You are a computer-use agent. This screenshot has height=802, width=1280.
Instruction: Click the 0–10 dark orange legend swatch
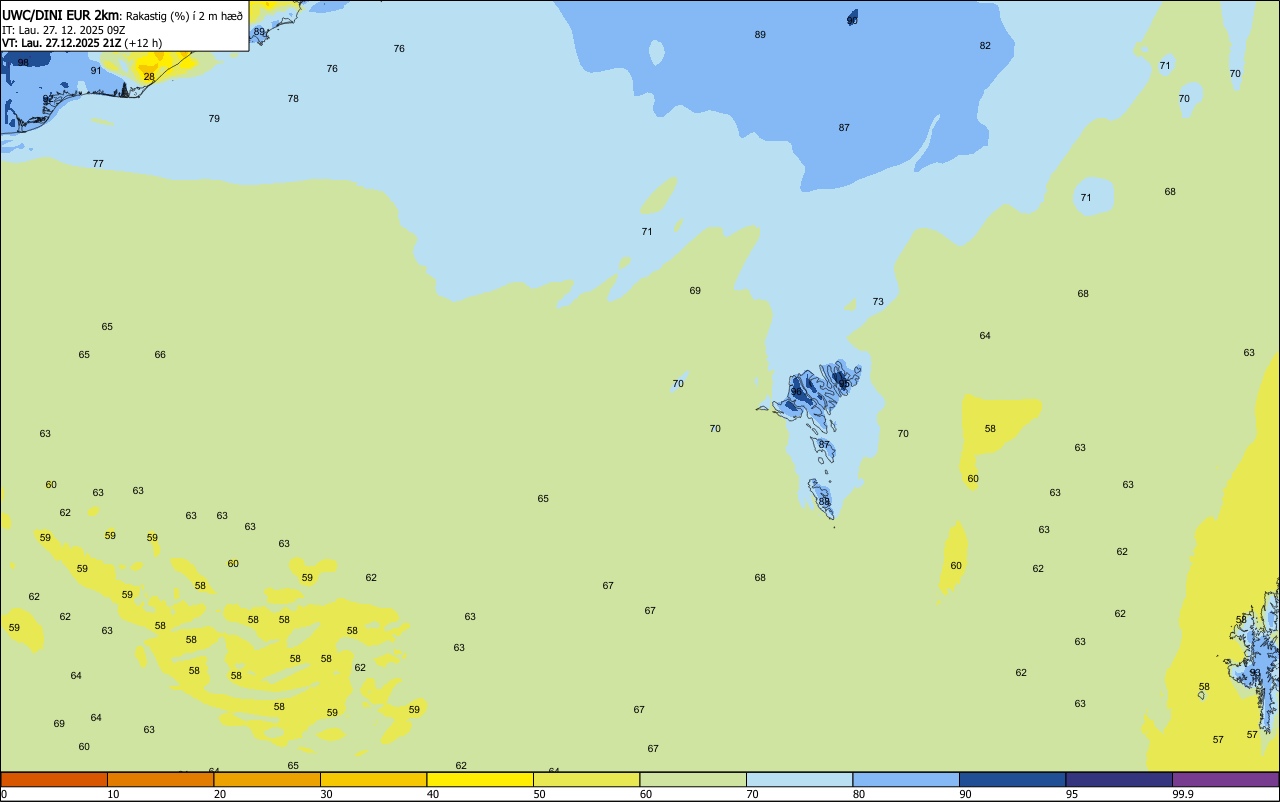coord(54,779)
